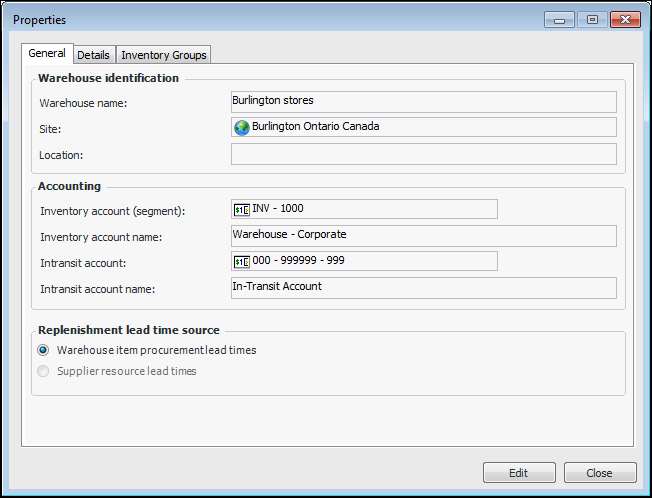Screen dimensions: 652x498
Task: Select Supplier resource lead times option
Action: tap(43, 371)
